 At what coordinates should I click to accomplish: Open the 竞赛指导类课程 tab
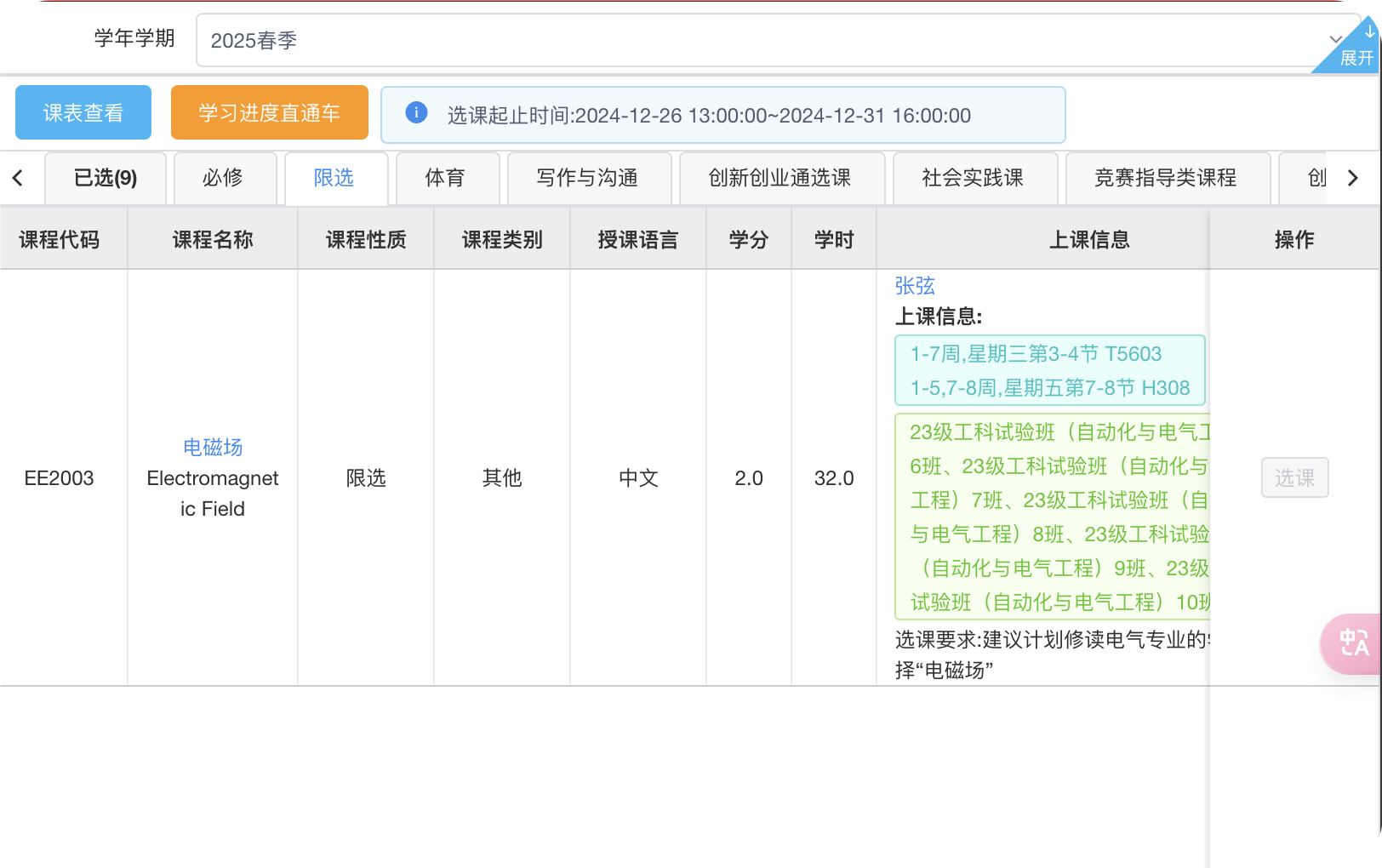(x=1165, y=178)
